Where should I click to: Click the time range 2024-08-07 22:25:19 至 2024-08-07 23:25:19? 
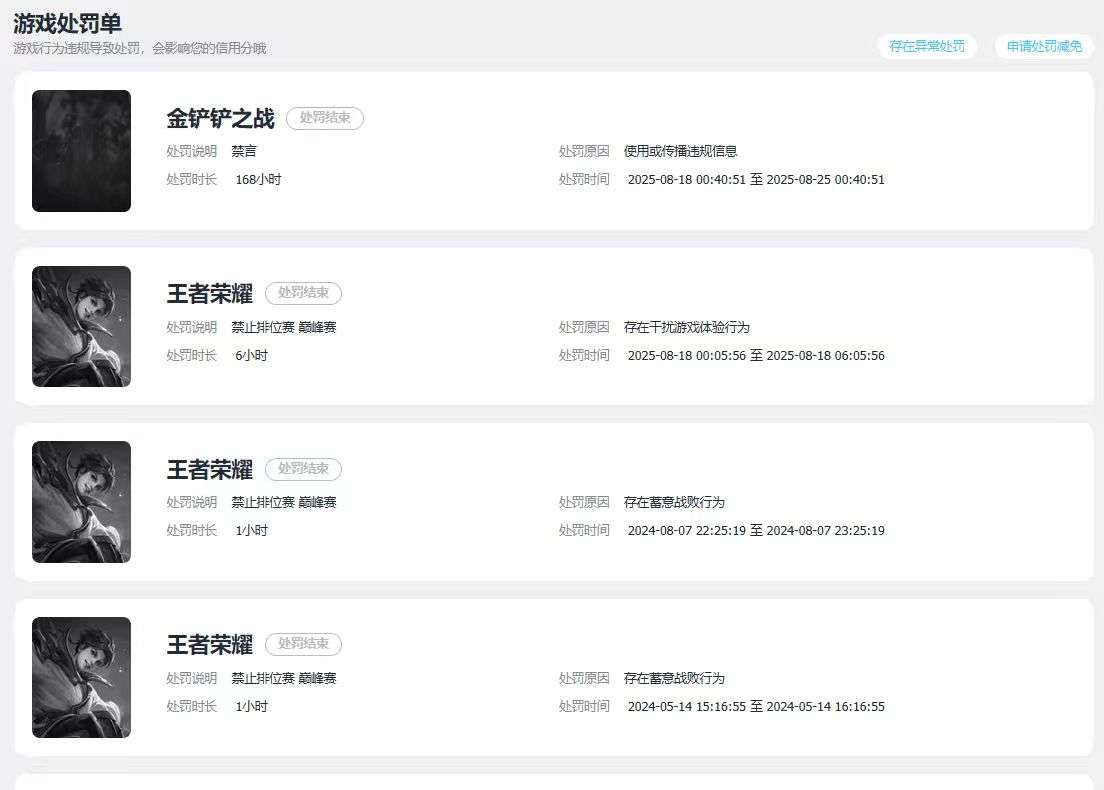[x=756, y=530]
